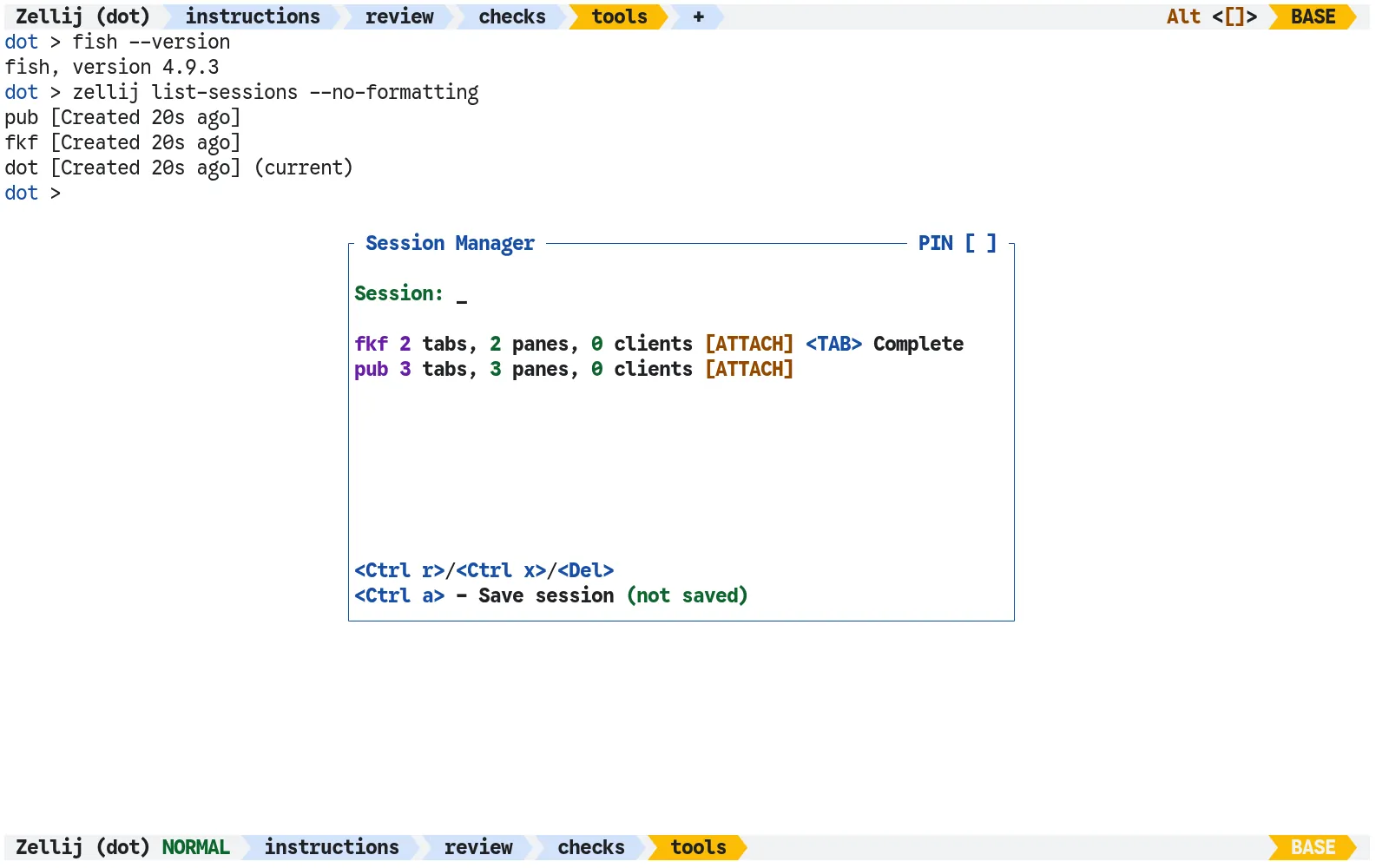The height and width of the screenshot is (868, 1389).
Task: Click the 'pub [Created 20s ago]' output line
Action: click(x=122, y=117)
